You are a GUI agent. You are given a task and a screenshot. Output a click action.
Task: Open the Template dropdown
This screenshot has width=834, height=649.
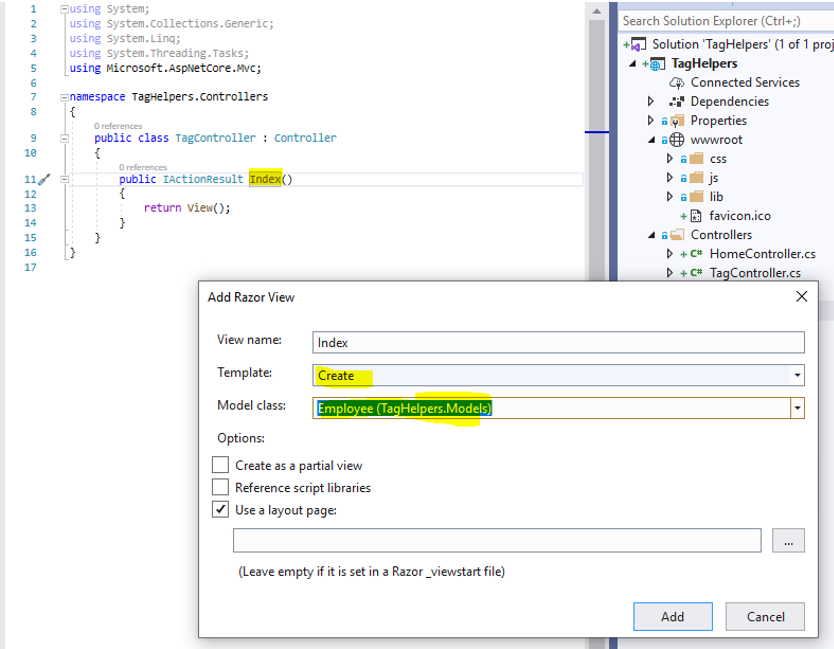[798, 375]
